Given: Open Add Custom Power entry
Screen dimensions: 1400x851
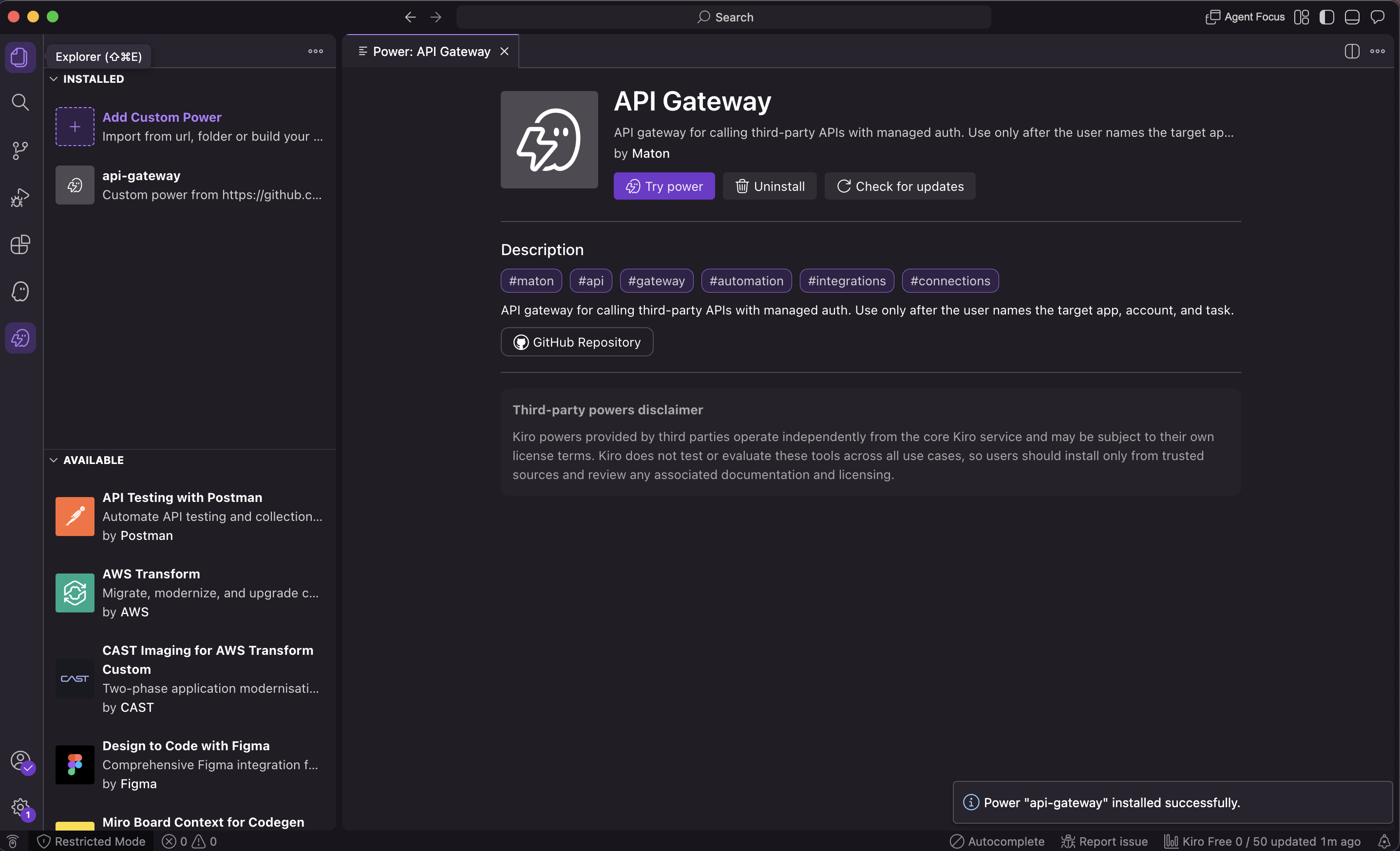Looking at the screenshot, I should 190,127.
